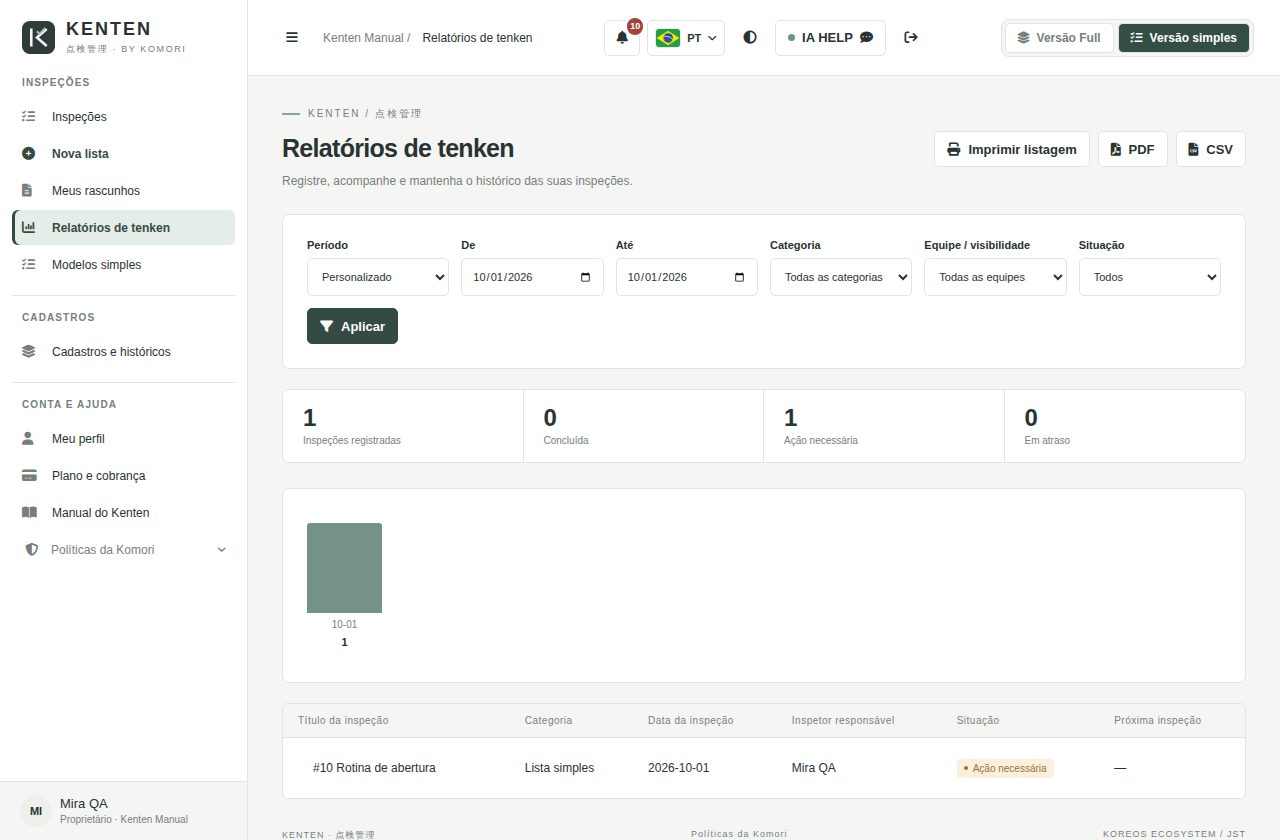
Task: Switch to Versão simples
Action: coord(1184,38)
